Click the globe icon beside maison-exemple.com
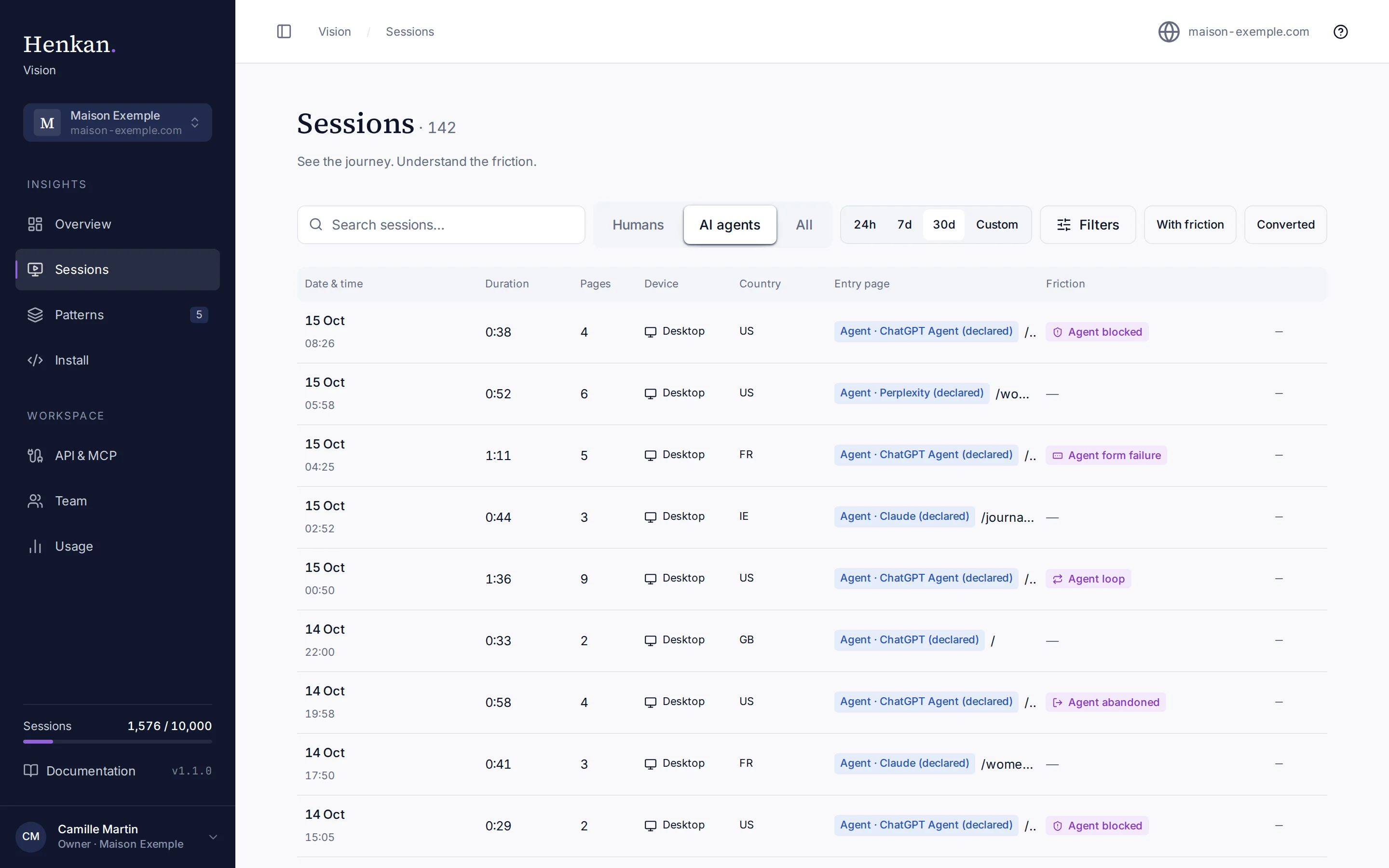This screenshot has width=1389, height=868. pyautogui.click(x=1169, y=31)
